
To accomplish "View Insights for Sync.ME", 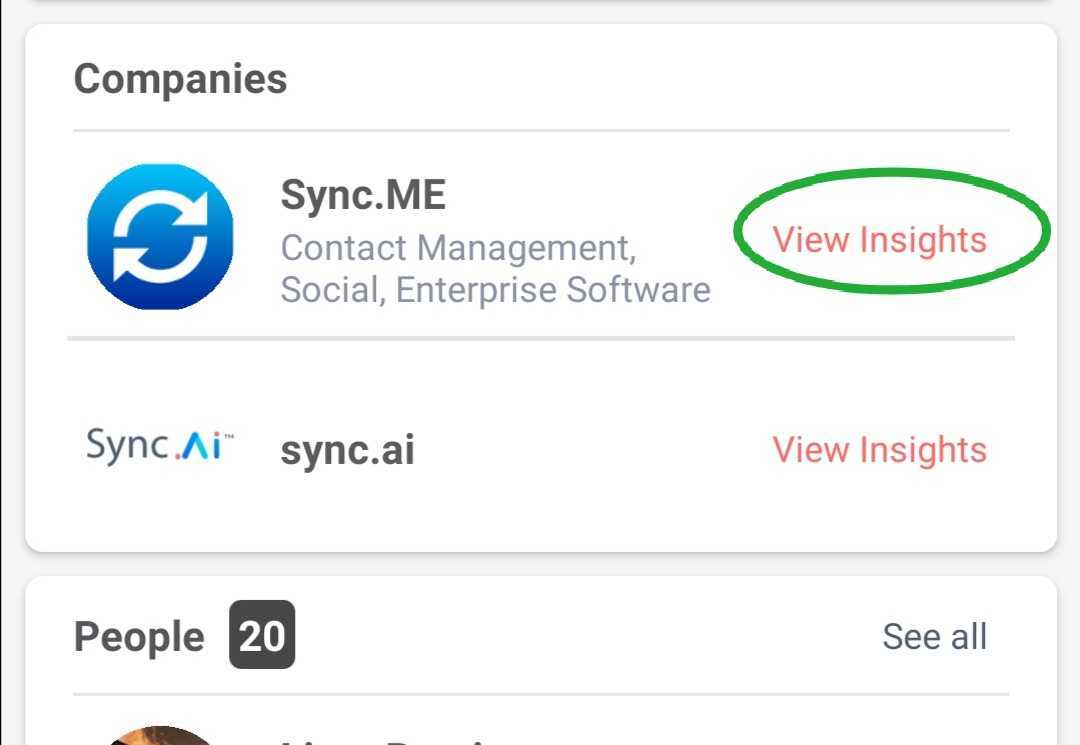I will pos(880,240).
